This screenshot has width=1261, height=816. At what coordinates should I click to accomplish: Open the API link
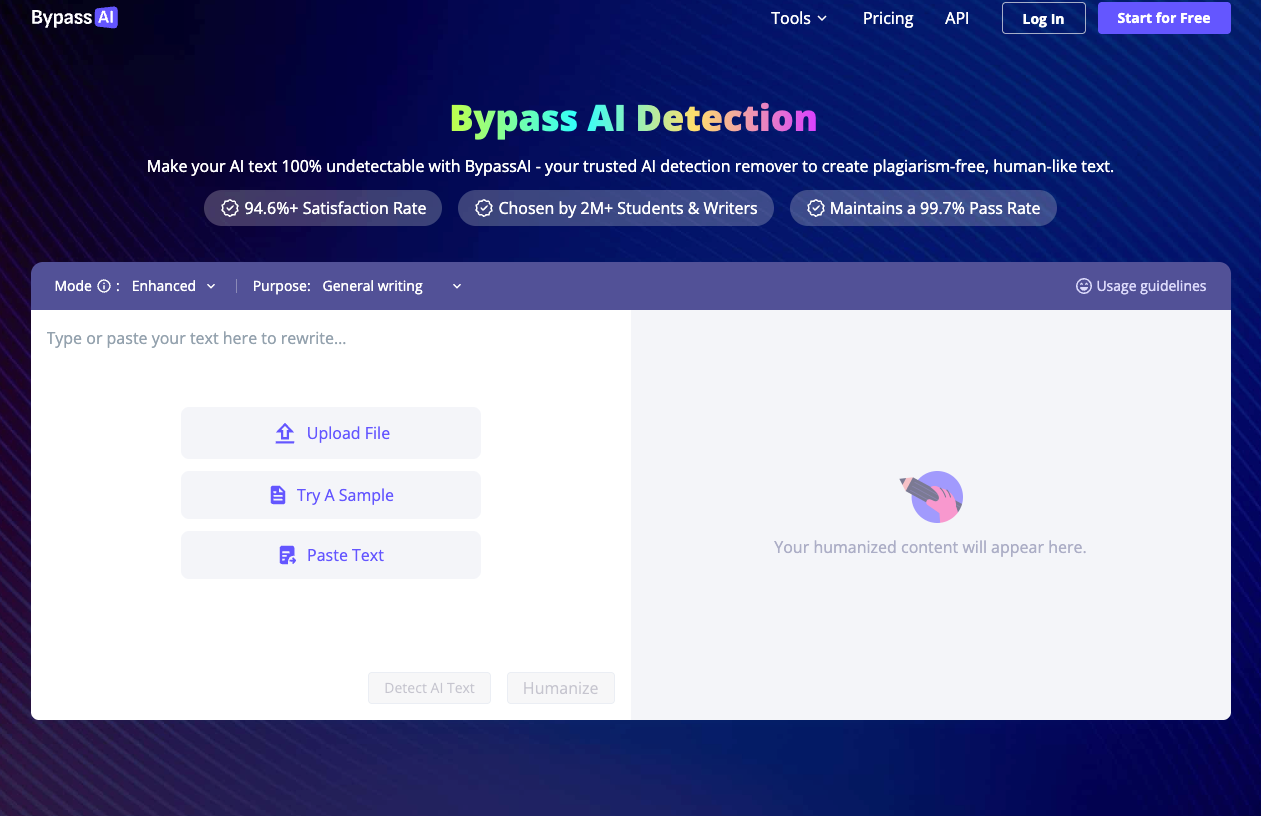pos(957,18)
